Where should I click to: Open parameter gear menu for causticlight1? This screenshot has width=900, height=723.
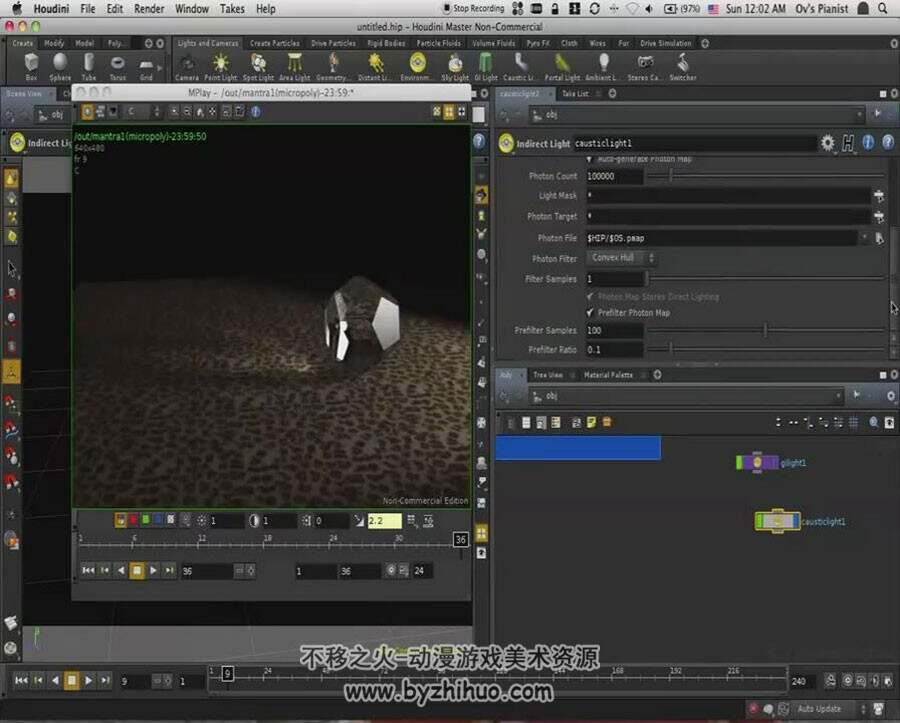click(827, 143)
